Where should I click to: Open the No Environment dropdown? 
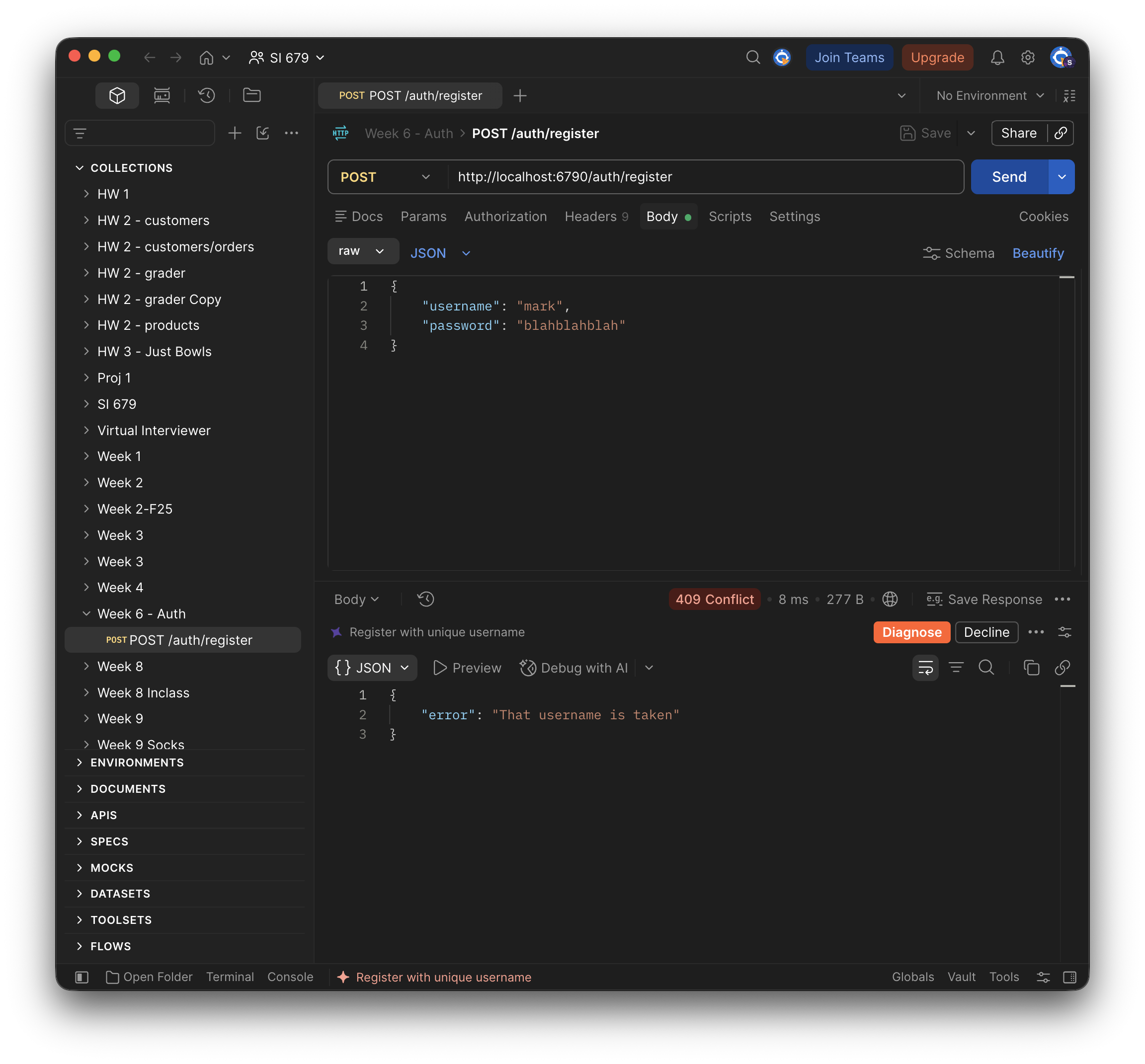[x=990, y=95]
